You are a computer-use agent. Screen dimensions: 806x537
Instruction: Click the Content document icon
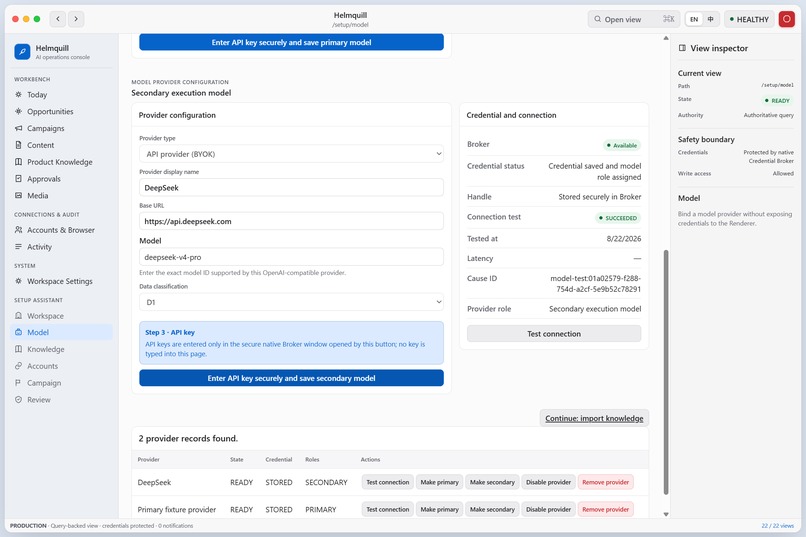tap(19, 145)
